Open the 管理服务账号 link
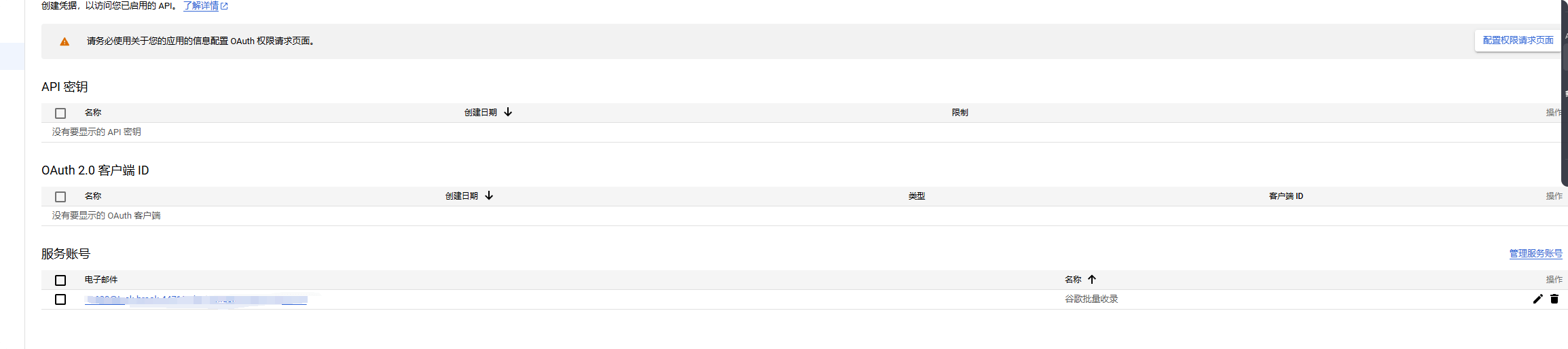The width and height of the screenshot is (1568, 349). 1535,253
